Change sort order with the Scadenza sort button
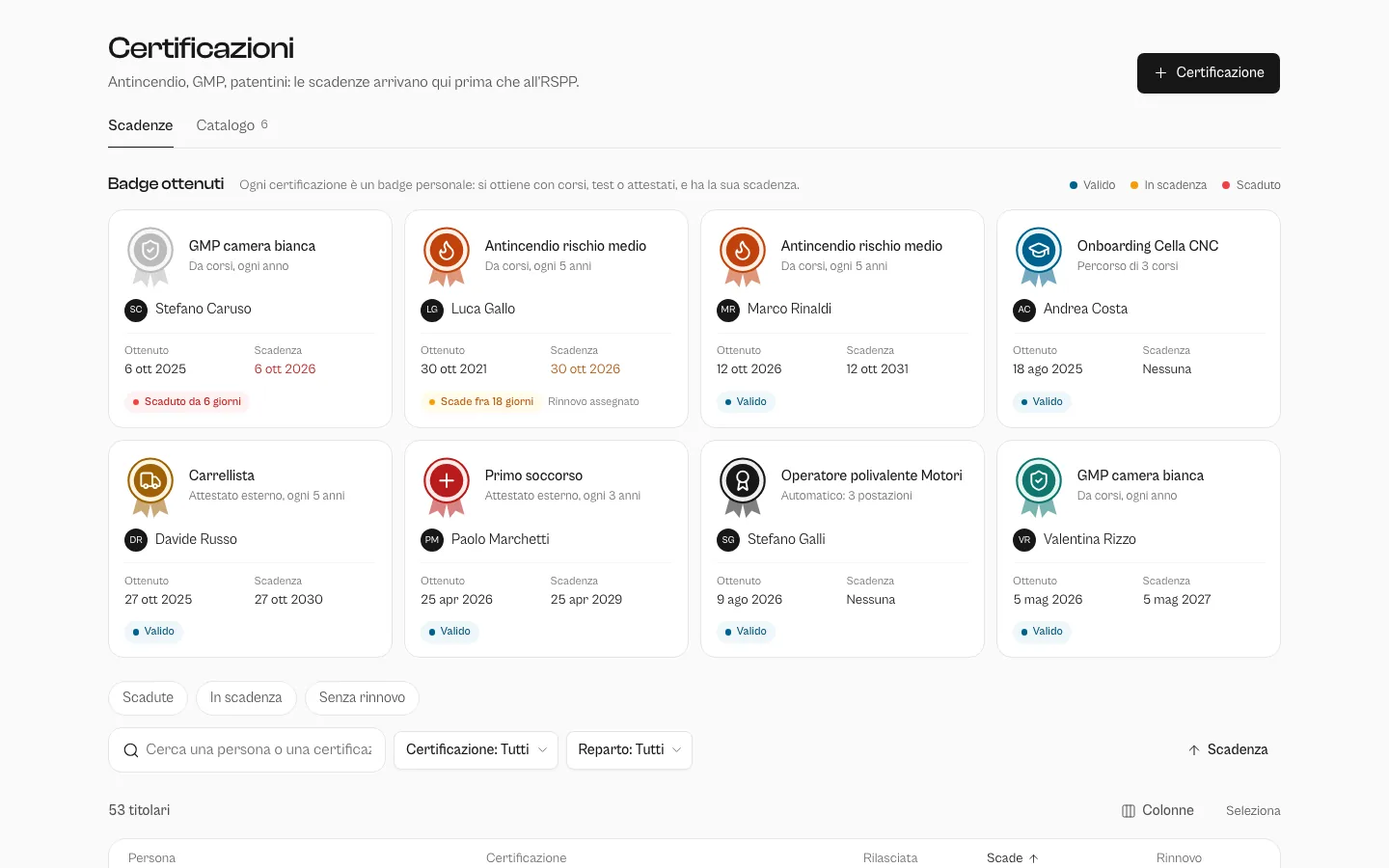The width and height of the screenshot is (1389, 868). [x=1228, y=750]
